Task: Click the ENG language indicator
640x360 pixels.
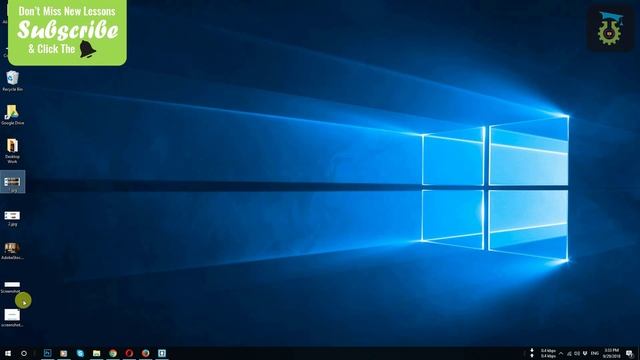Action: click(x=595, y=353)
